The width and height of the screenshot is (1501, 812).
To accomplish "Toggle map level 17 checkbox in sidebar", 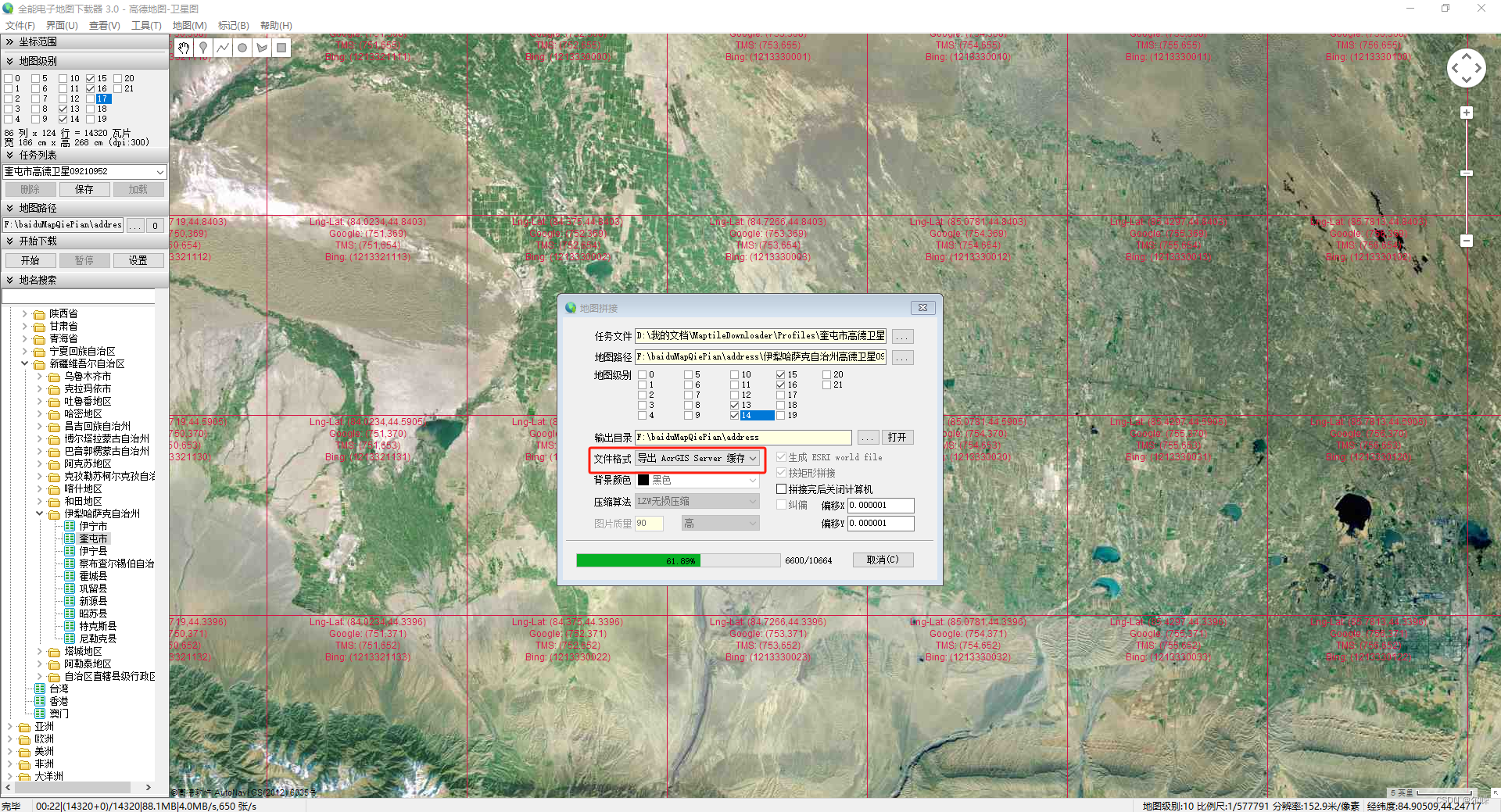I will (x=91, y=98).
